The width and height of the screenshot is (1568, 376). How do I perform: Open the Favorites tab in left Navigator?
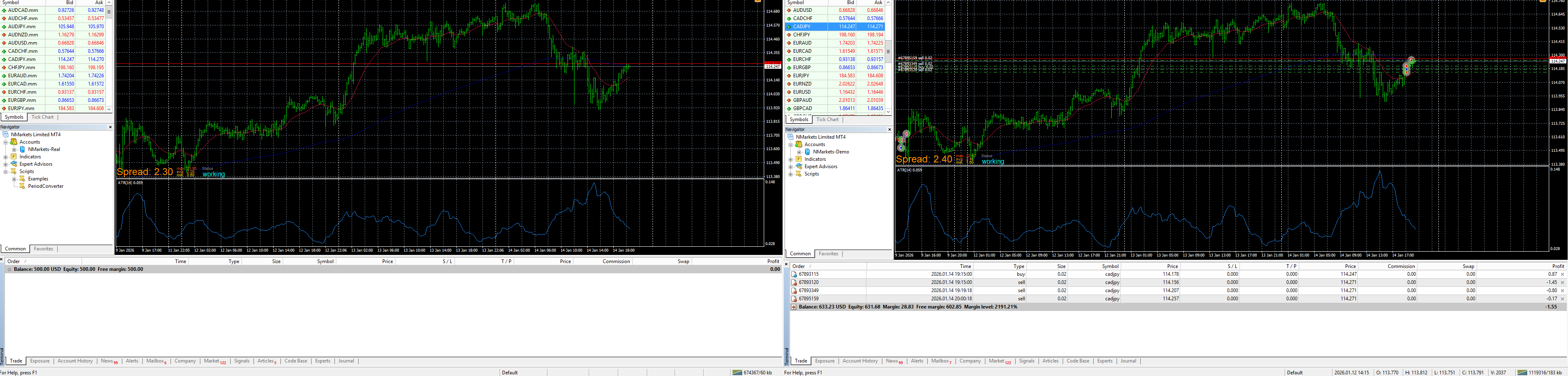43,249
